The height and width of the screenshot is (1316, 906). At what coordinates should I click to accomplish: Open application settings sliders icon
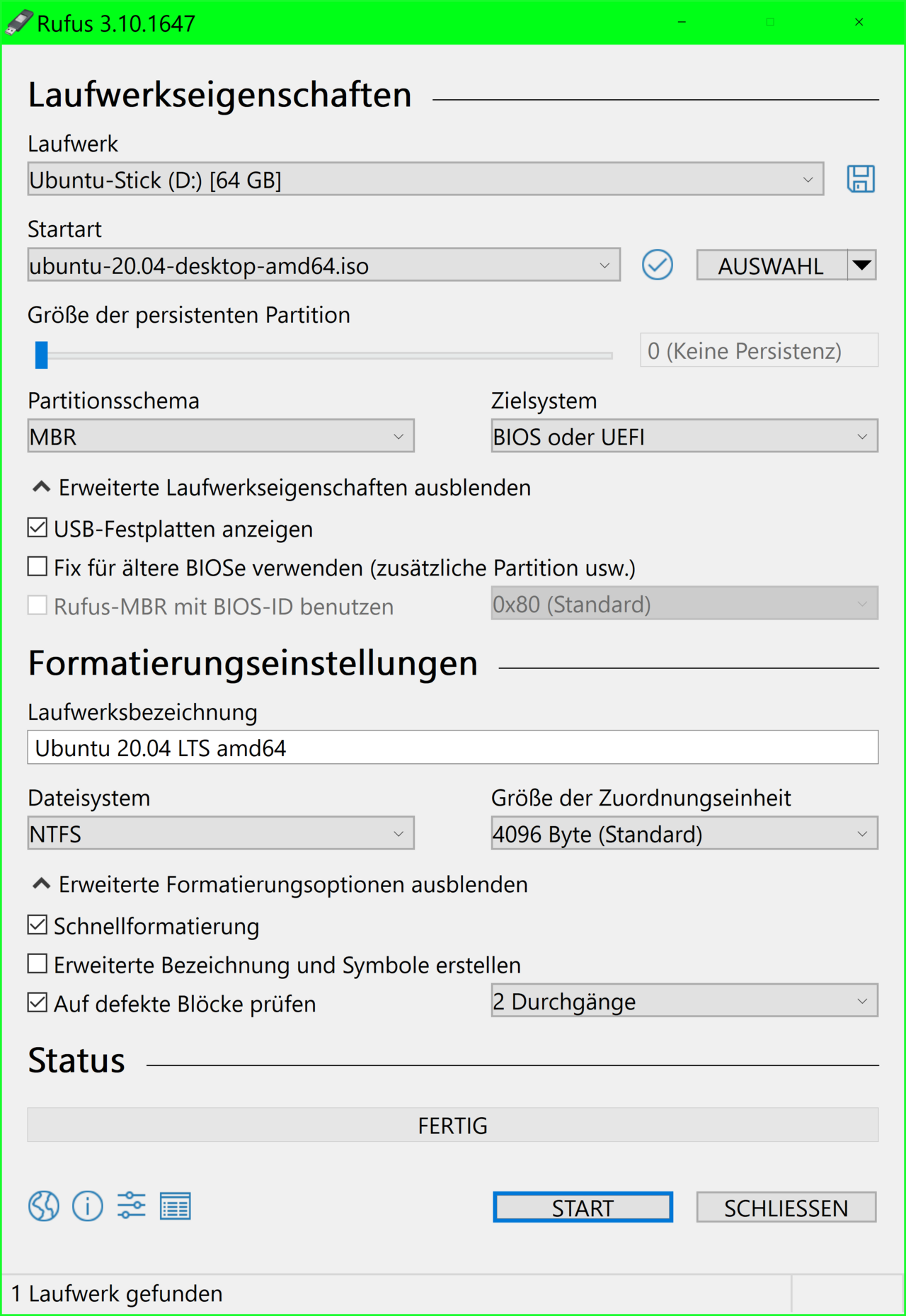click(x=132, y=1206)
